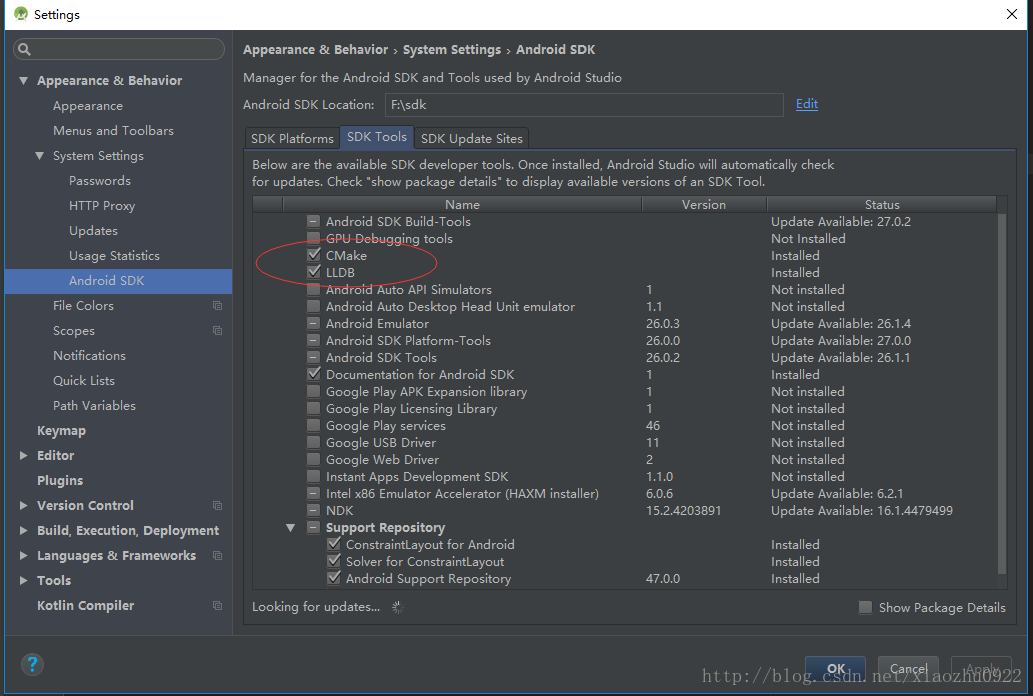Screen dimensions: 1033x696
Task: Click the Apply button
Action: (982, 668)
